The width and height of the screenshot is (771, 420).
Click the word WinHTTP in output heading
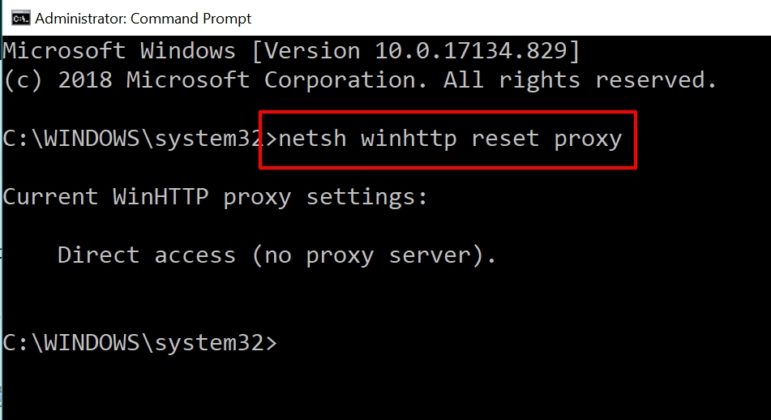point(161,197)
